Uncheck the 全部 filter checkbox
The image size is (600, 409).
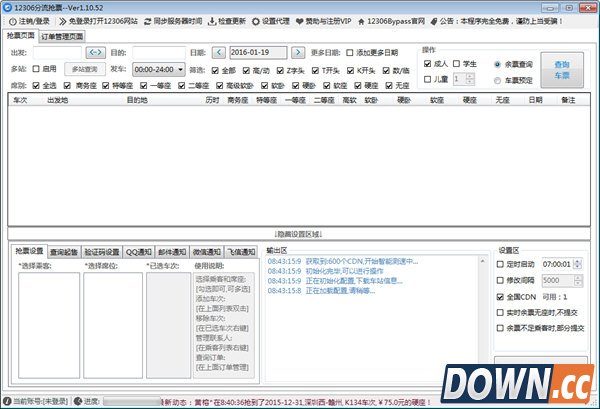pos(215,70)
